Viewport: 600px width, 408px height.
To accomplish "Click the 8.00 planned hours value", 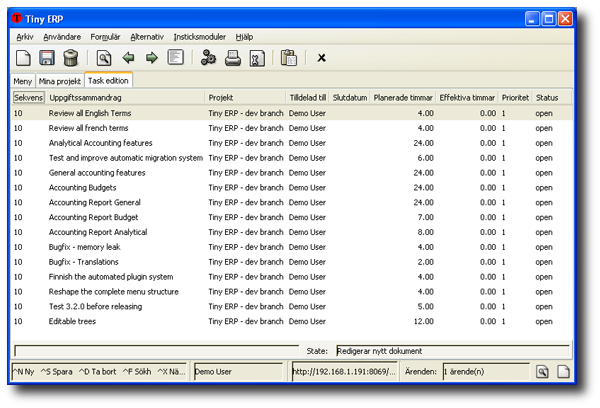I will [x=426, y=232].
